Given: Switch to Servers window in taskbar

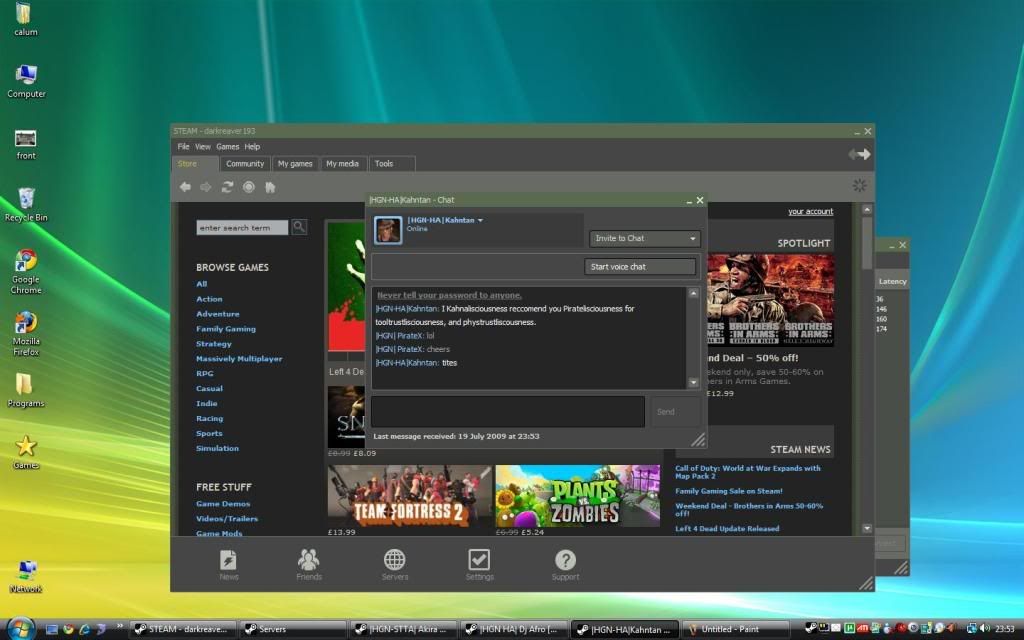Looking at the screenshot, I should (292, 629).
